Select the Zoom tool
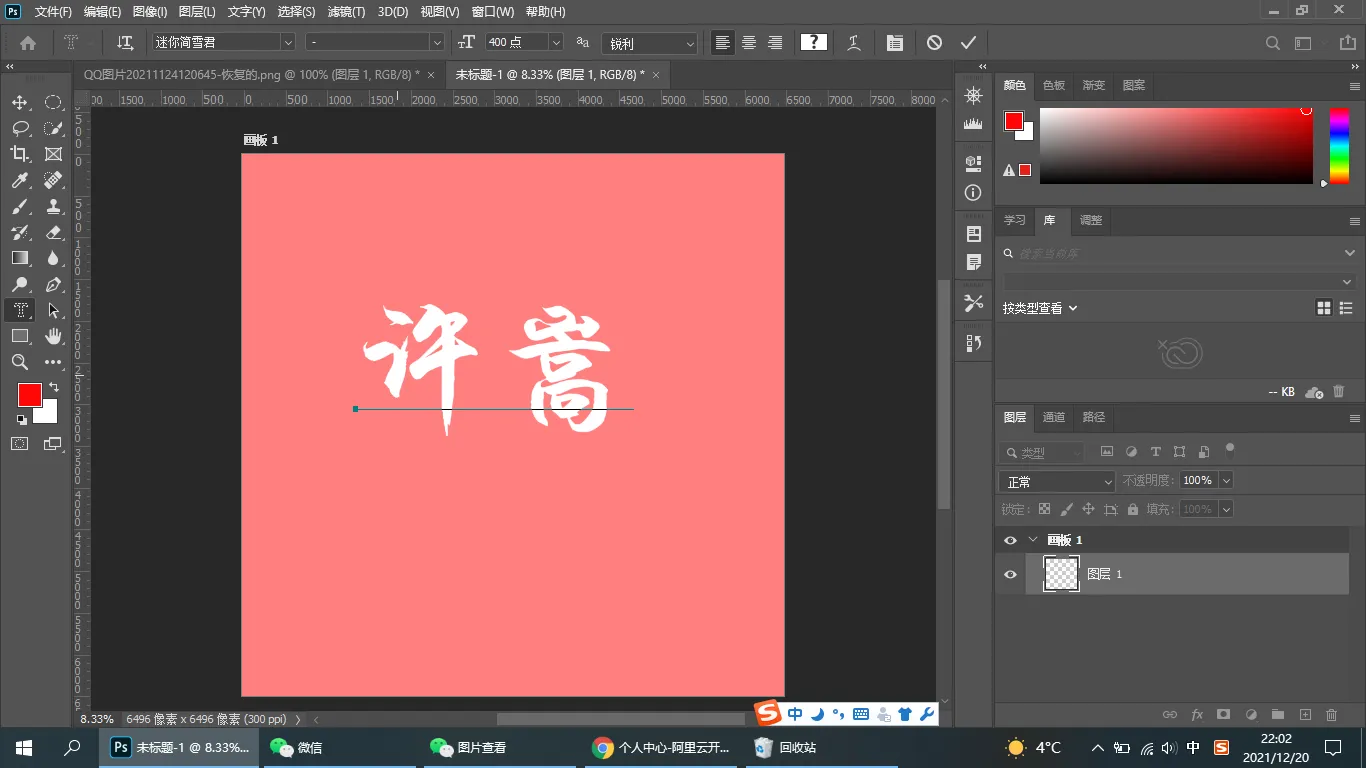The height and width of the screenshot is (768, 1366). [x=20, y=362]
